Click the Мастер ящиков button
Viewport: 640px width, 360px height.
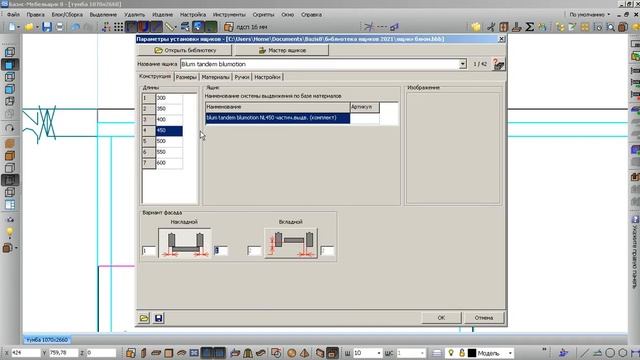(282, 50)
